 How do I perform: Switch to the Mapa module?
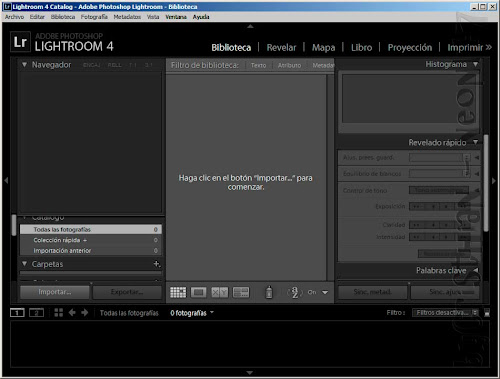tap(324, 48)
